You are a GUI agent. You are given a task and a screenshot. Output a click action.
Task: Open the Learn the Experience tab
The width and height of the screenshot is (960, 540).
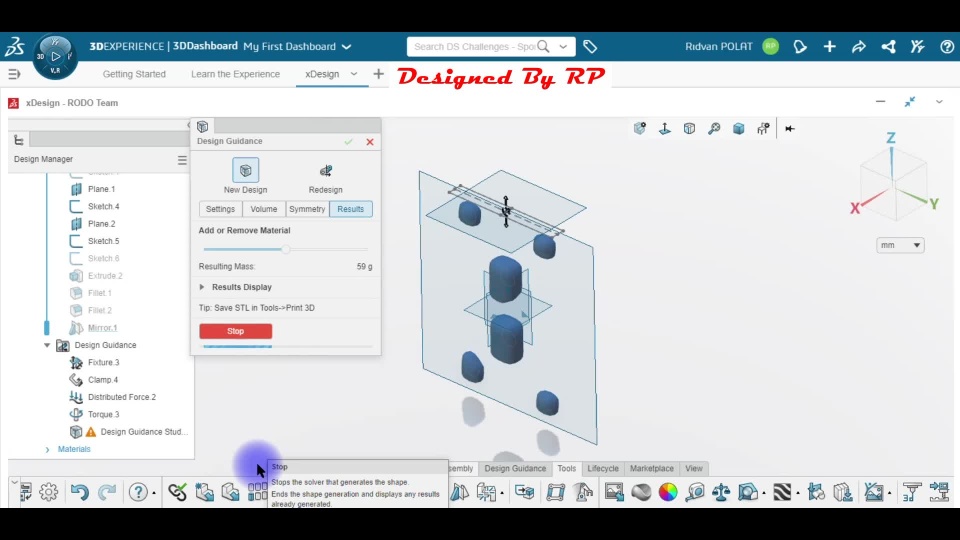pos(236,74)
